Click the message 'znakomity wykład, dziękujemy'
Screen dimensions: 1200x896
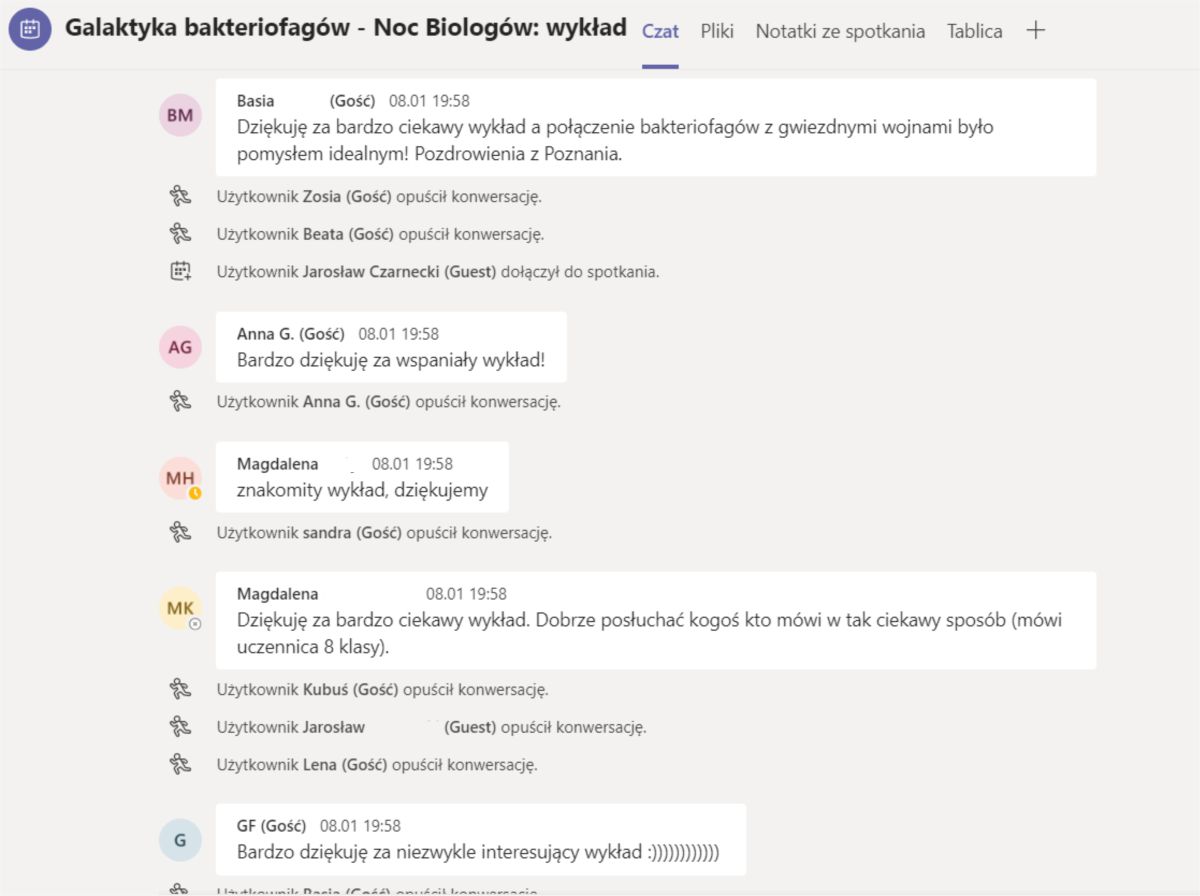(x=362, y=490)
